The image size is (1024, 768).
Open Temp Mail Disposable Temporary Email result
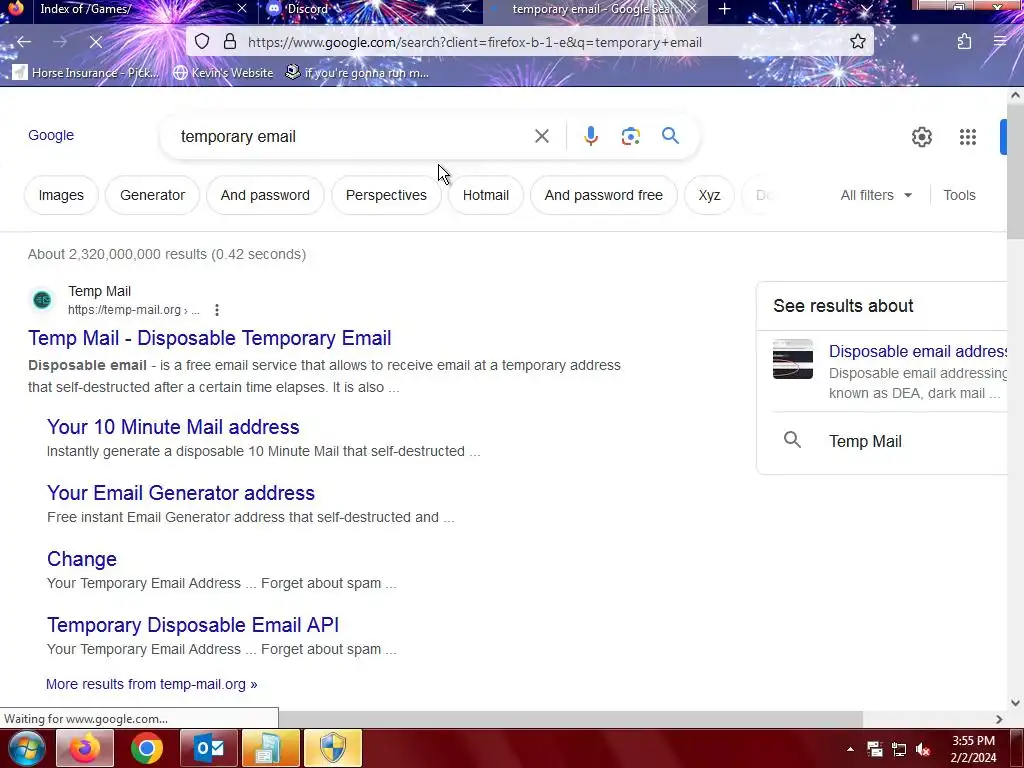click(210, 338)
